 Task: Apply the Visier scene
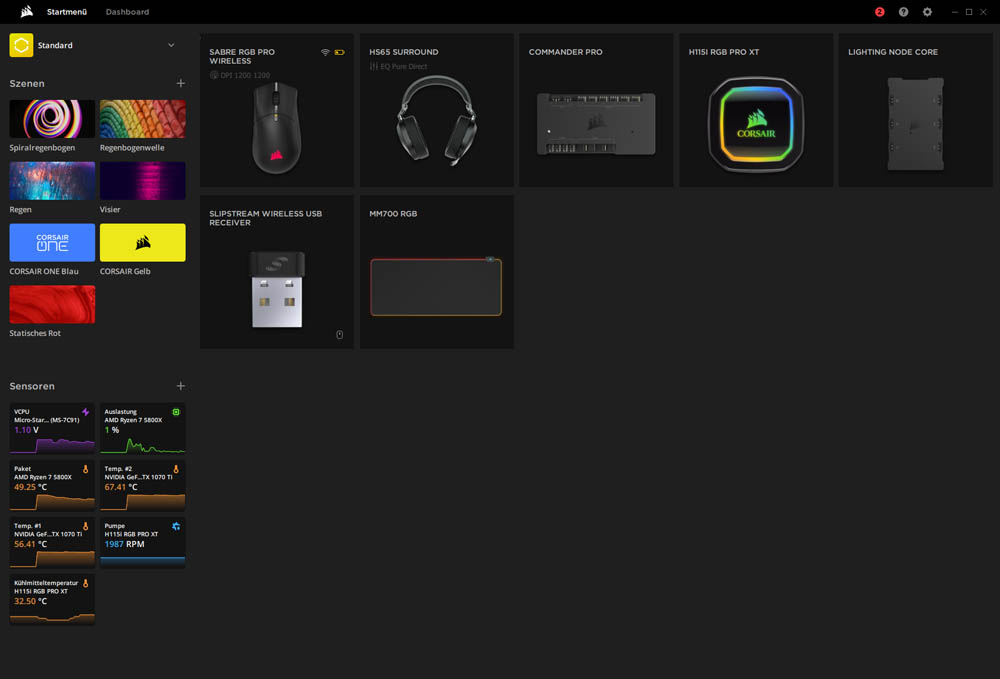pyautogui.click(x=143, y=180)
